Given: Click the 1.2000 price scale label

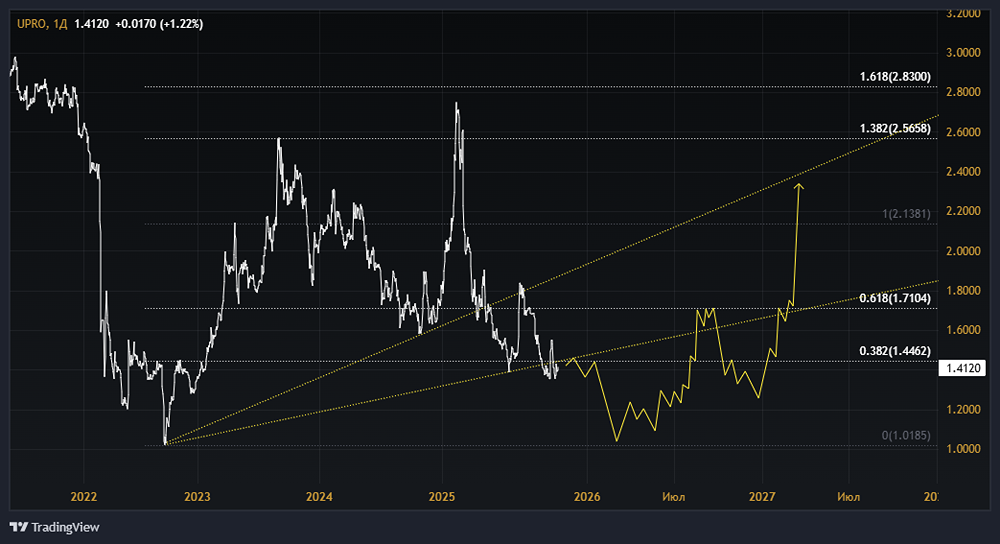Looking at the screenshot, I should [963, 409].
